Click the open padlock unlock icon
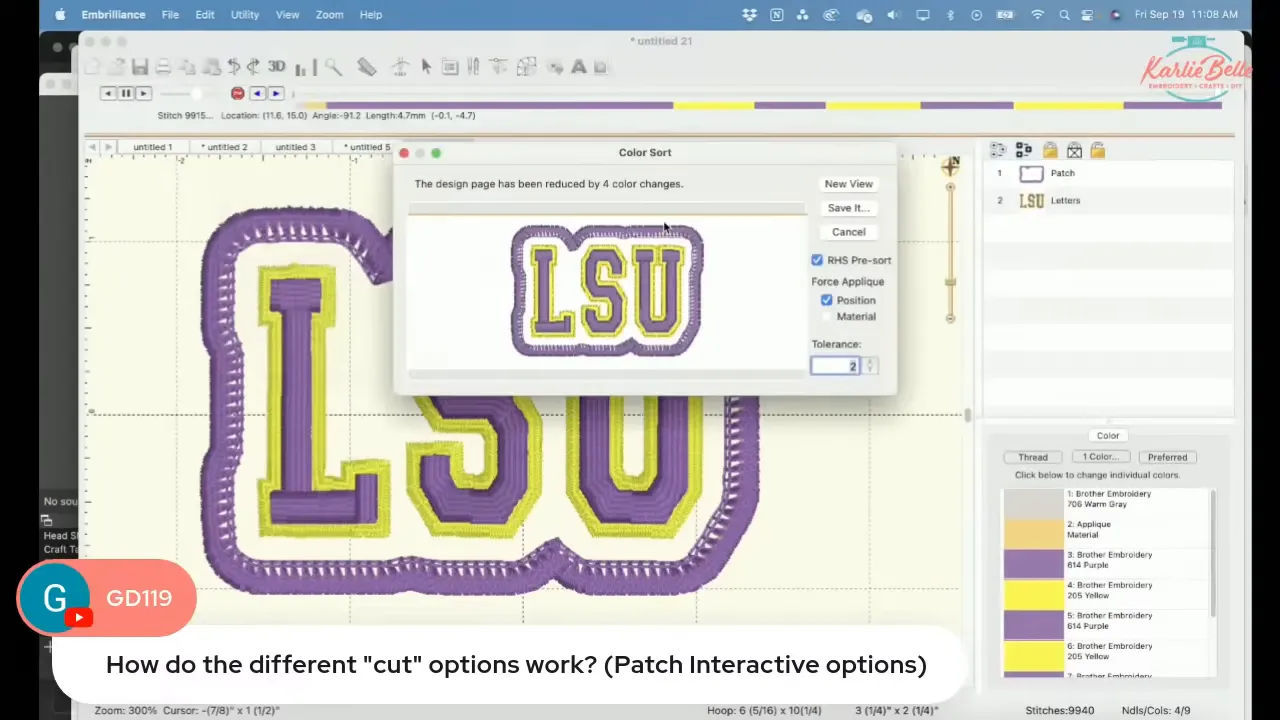Viewport: 1280px width, 720px height. tap(1098, 150)
